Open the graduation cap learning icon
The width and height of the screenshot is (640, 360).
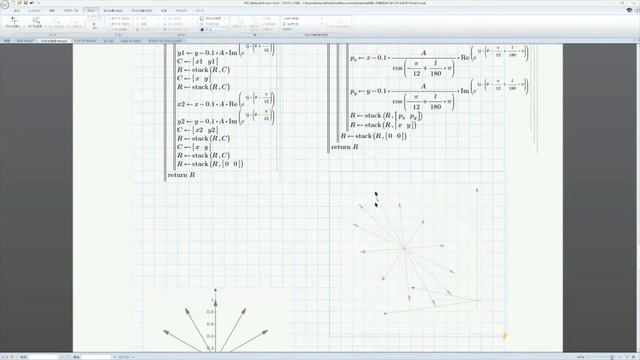[629, 10]
